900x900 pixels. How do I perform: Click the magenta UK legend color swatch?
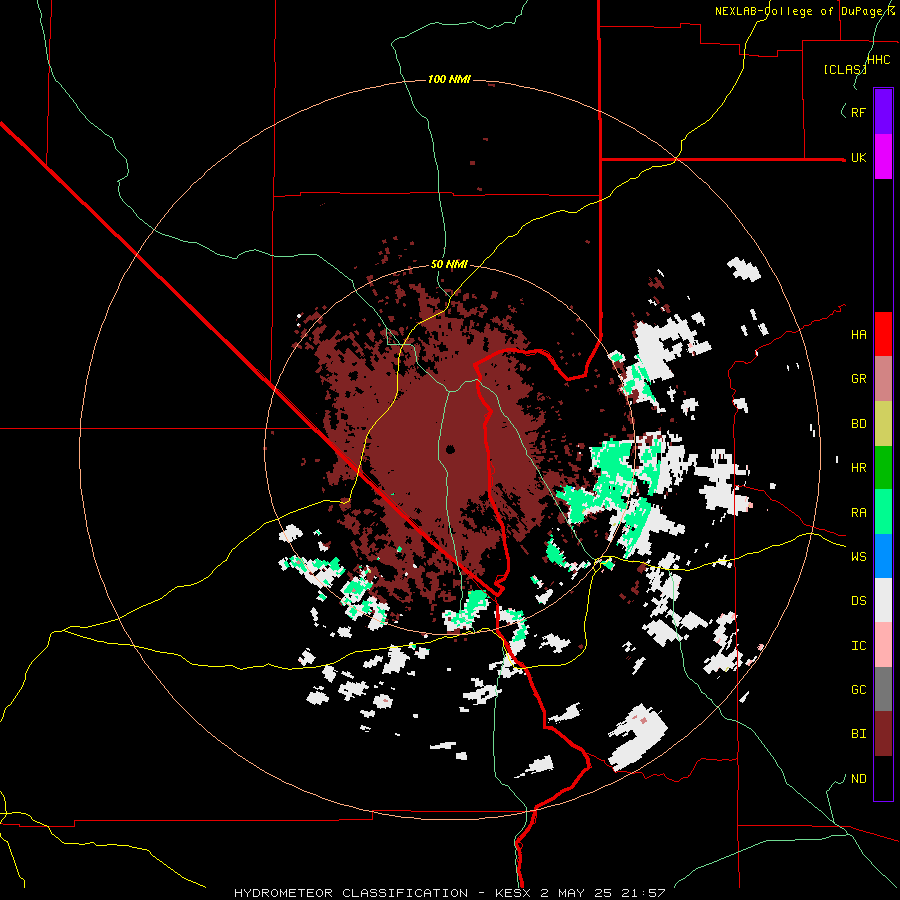coord(883,157)
